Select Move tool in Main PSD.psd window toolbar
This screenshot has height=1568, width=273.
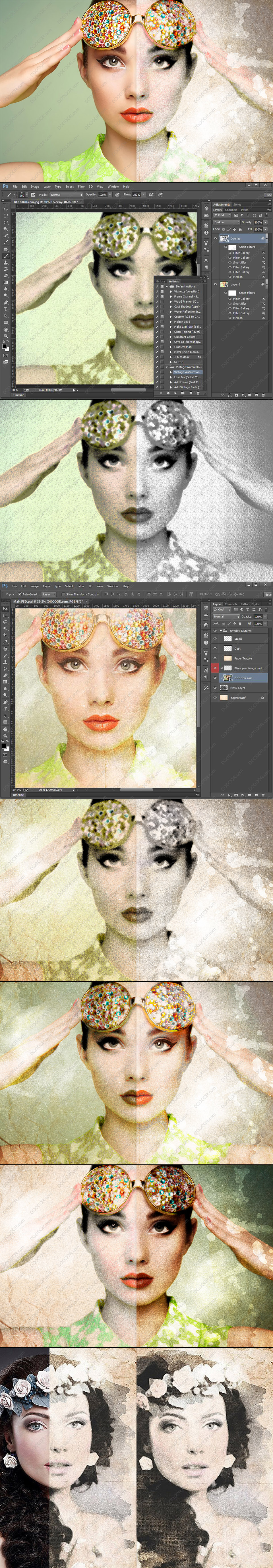point(5,609)
